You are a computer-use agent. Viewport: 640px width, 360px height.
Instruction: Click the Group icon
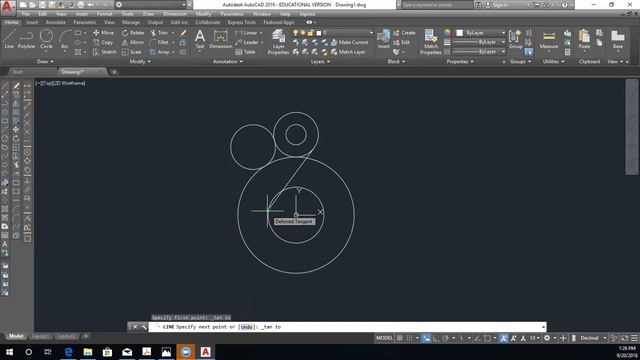[x=515, y=39]
